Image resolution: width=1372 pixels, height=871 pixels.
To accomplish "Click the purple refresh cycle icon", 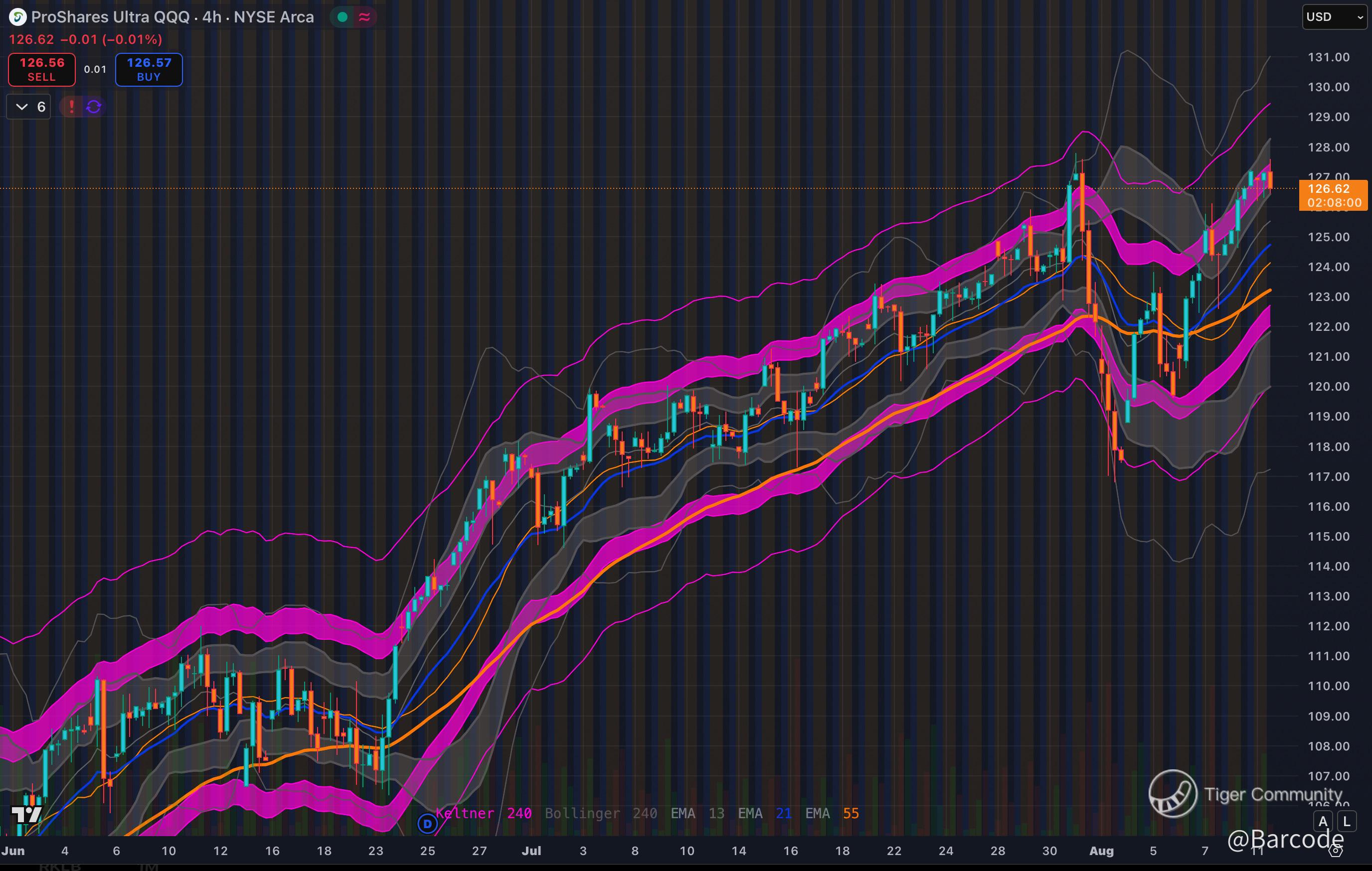I will [x=94, y=107].
